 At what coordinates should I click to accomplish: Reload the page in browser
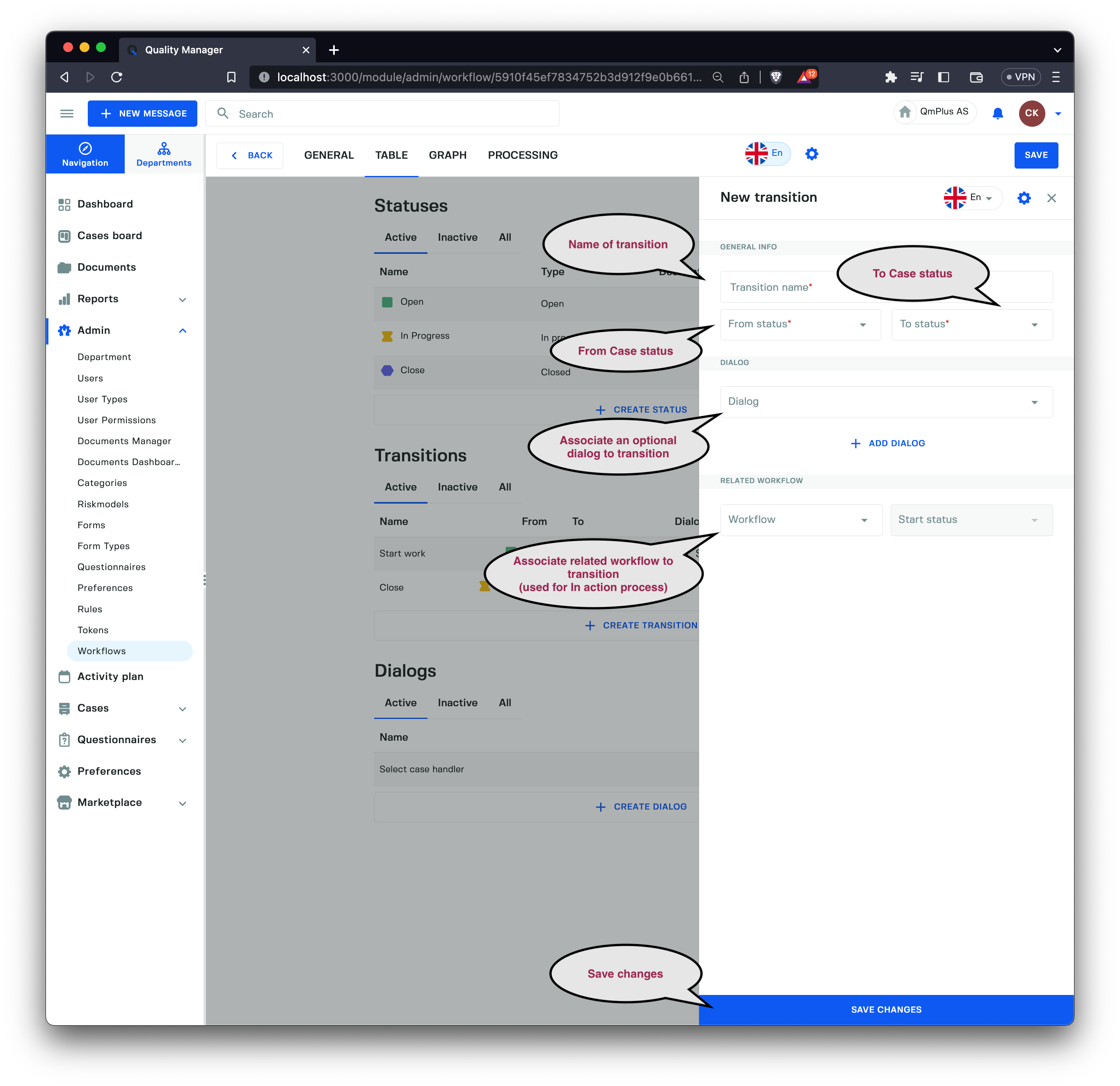pyautogui.click(x=117, y=77)
